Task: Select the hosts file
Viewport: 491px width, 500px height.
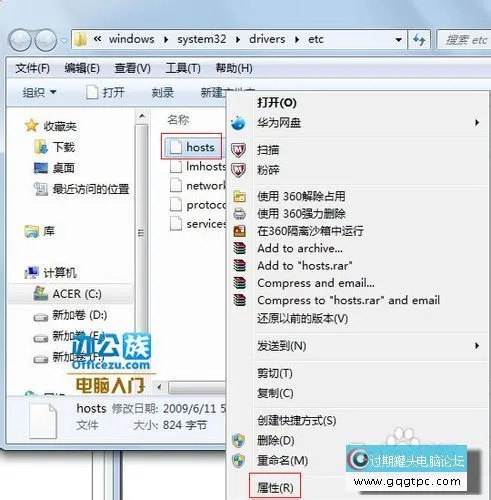Action: (192, 147)
